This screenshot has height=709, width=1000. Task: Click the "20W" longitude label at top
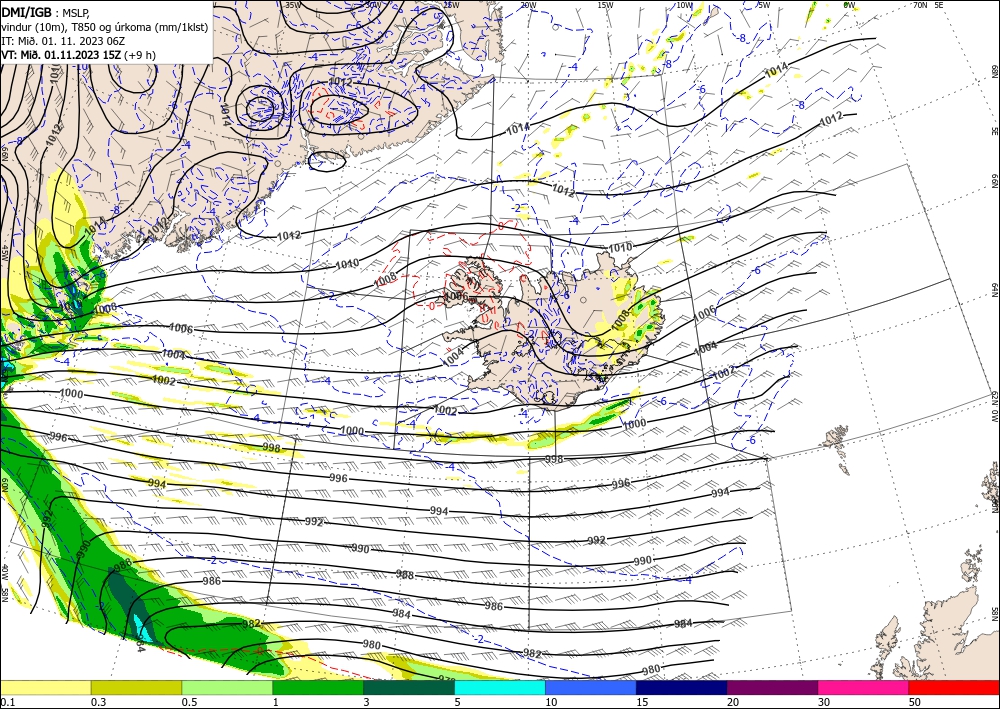pyautogui.click(x=527, y=5)
